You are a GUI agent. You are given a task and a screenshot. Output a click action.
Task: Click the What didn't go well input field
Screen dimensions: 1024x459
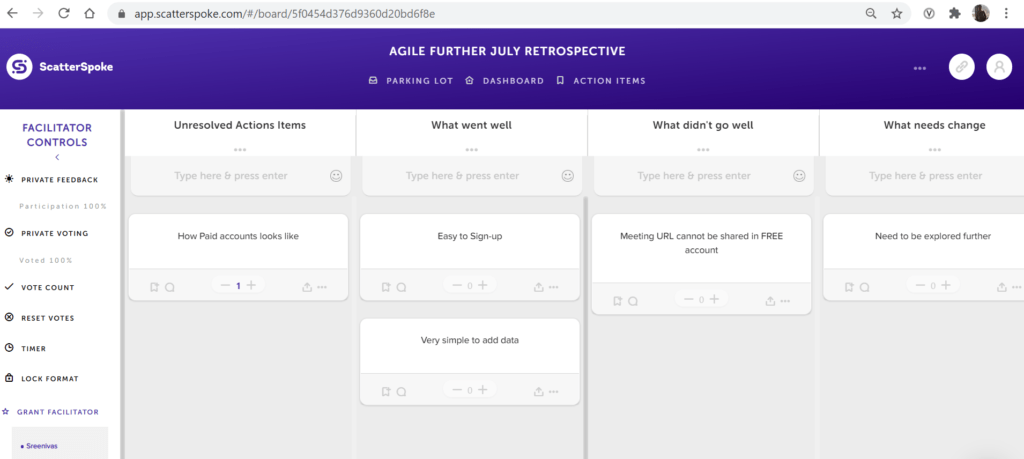[x=693, y=176]
